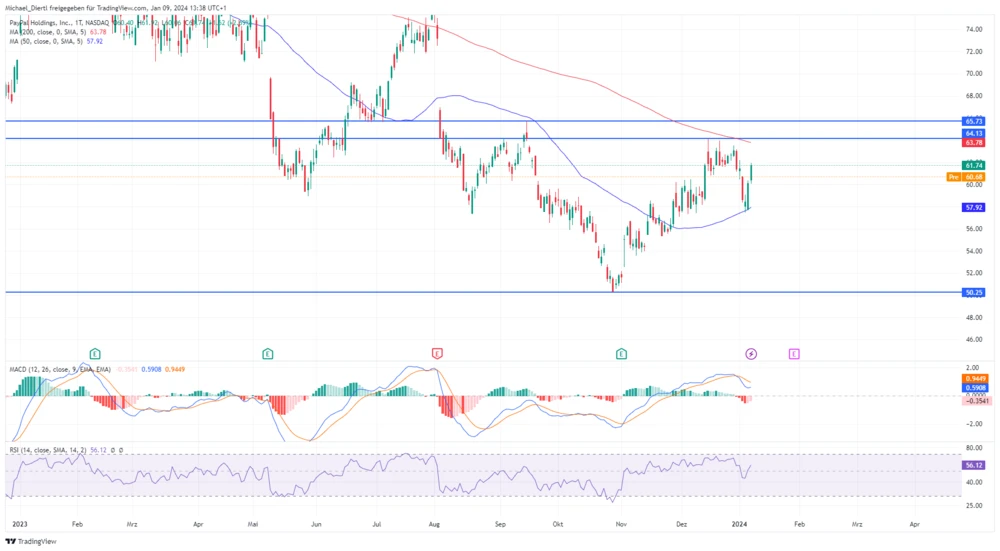Click the Jul label on the time axis
The width and height of the screenshot is (1000, 551).
[377, 524]
